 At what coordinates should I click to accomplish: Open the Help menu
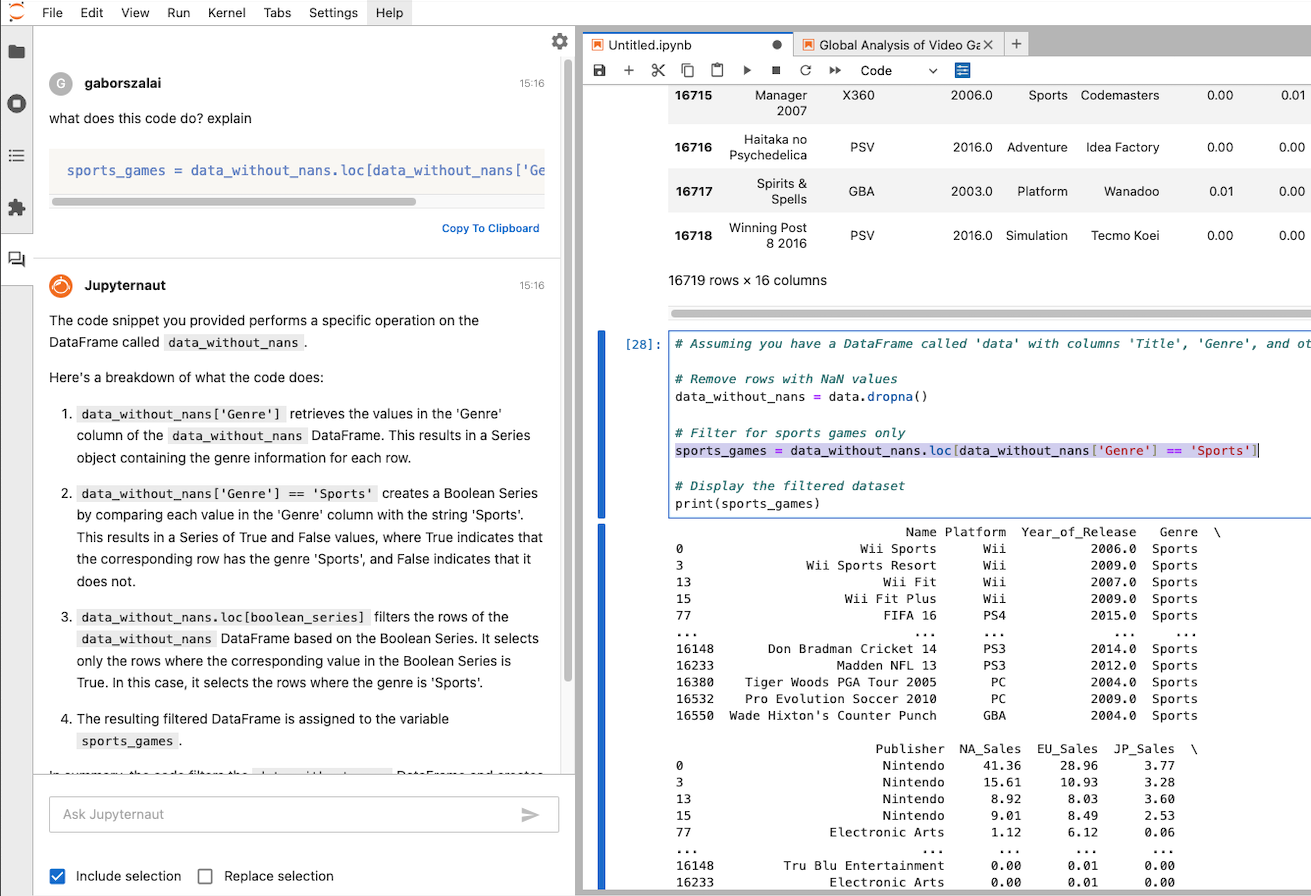coord(389,13)
